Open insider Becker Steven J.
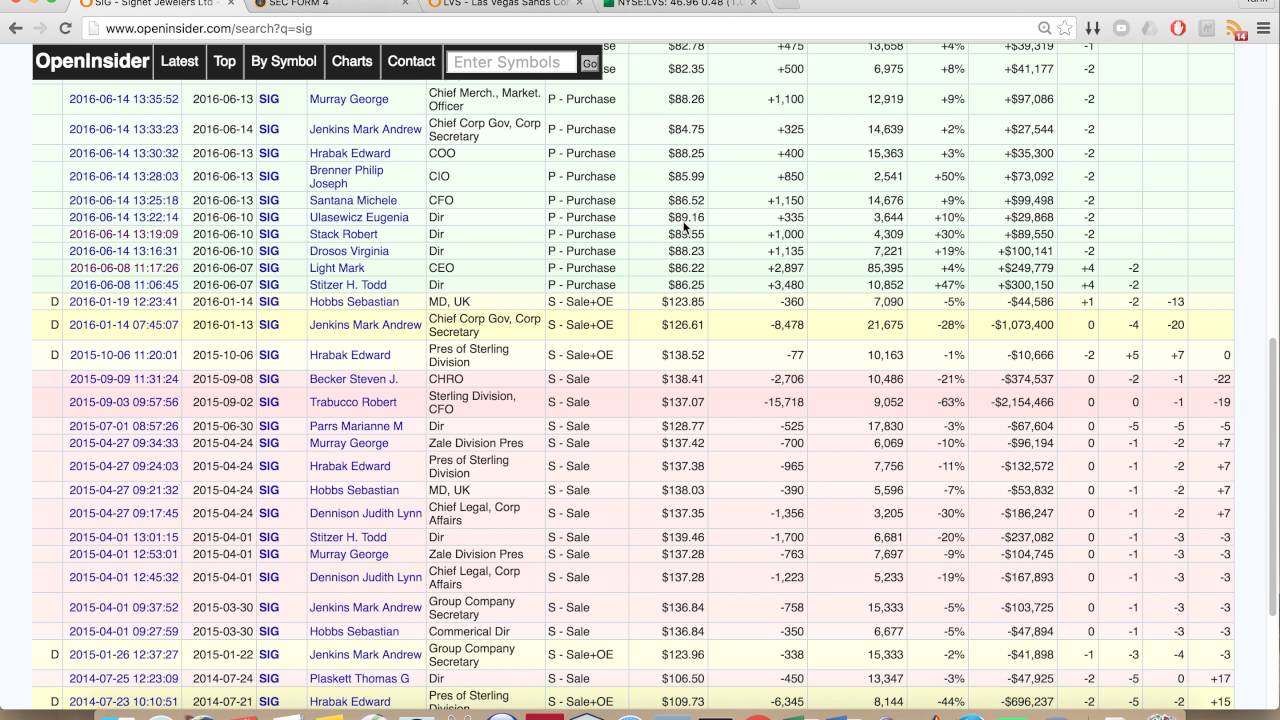The height and width of the screenshot is (720, 1280). pyautogui.click(x=353, y=379)
